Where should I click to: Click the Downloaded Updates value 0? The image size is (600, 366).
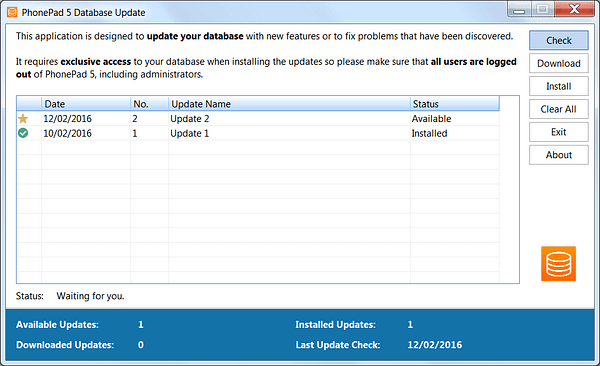pyautogui.click(x=141, y=345)
